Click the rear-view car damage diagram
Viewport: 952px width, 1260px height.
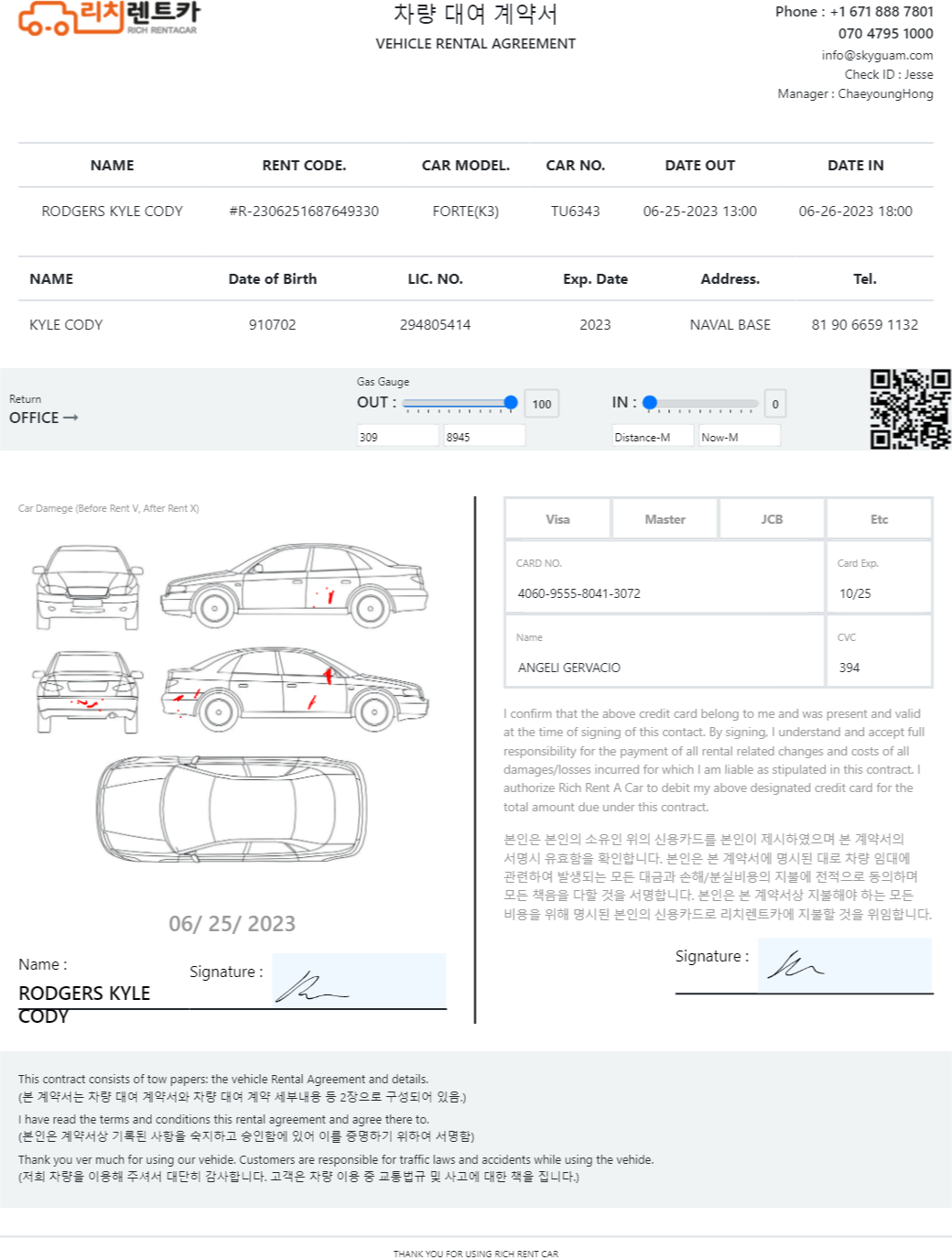[x=89, y=691]
